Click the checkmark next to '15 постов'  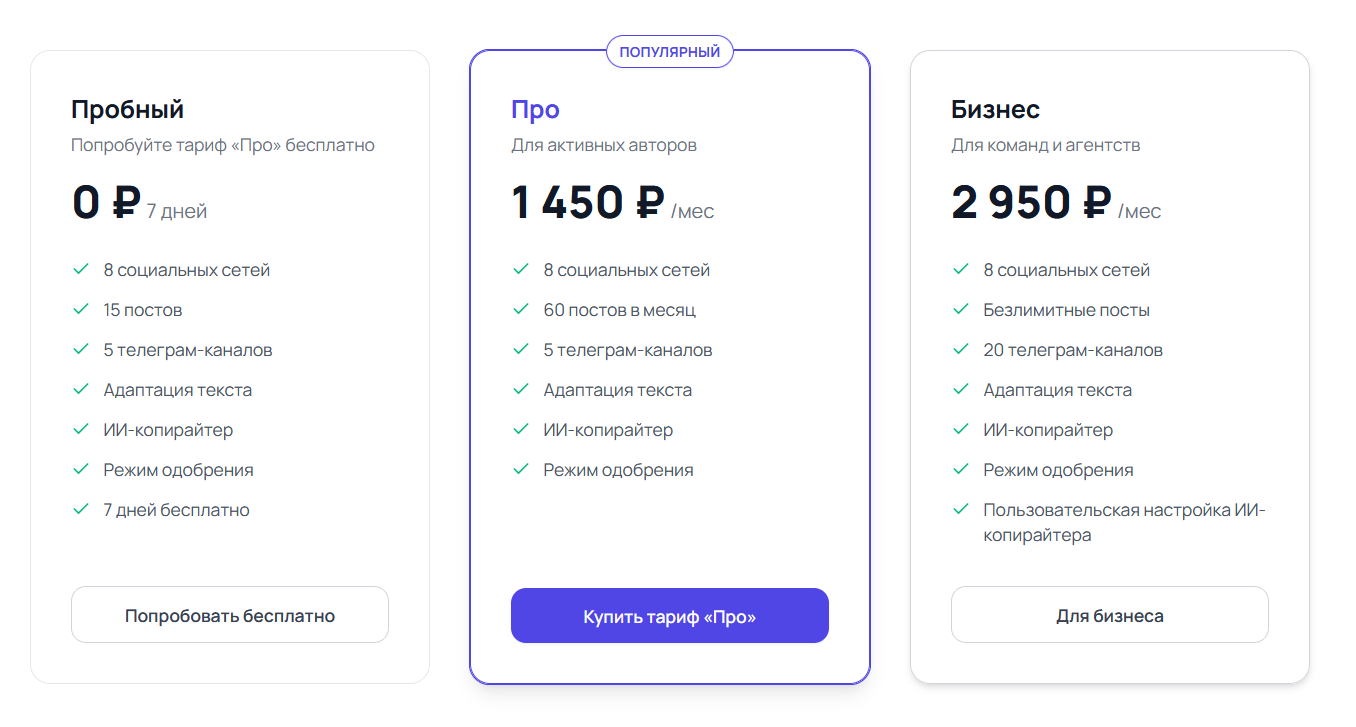[81, 309]
